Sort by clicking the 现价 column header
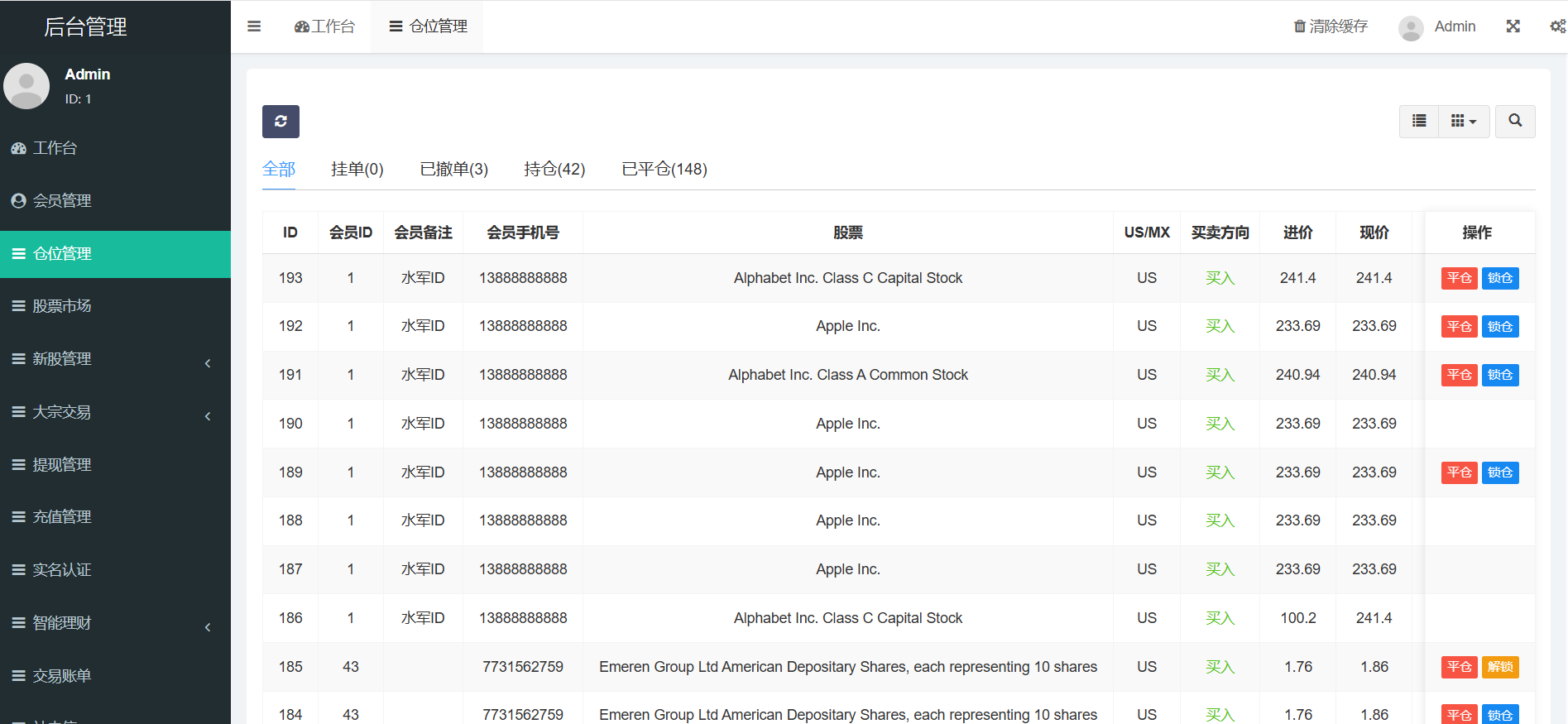Screen dimensions: 1568x724 click(1374, 233)
